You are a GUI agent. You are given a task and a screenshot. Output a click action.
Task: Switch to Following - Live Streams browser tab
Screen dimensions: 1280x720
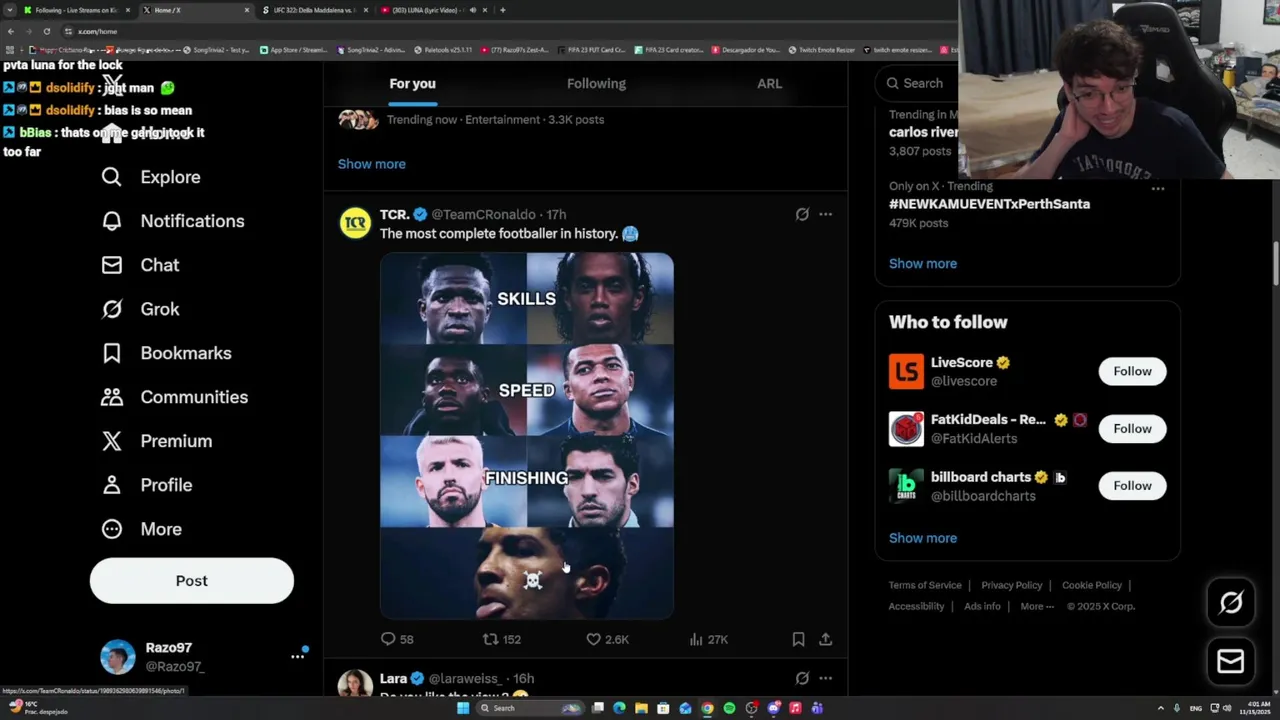pos(75,10)
